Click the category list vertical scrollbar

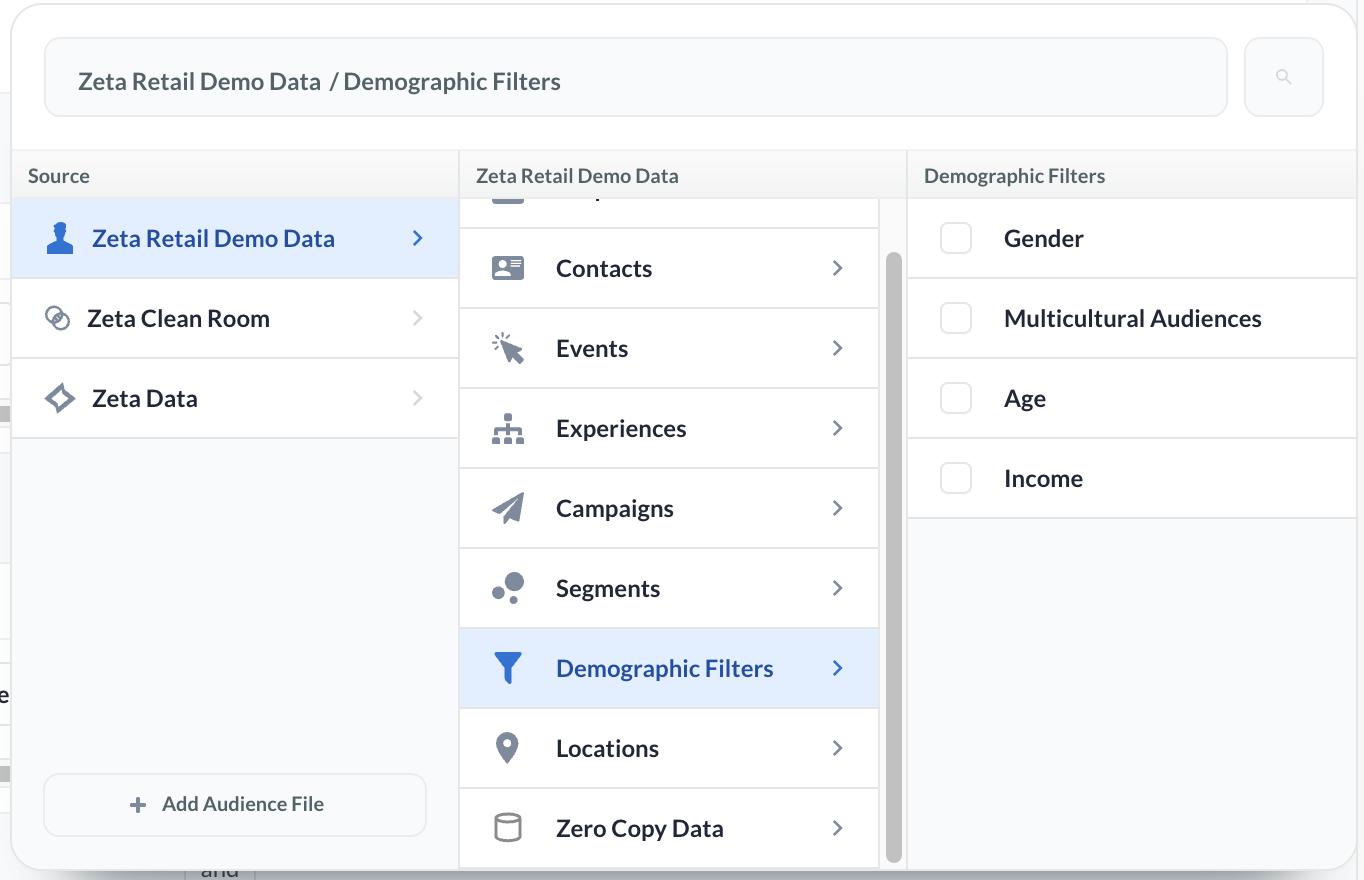(894, 557)
